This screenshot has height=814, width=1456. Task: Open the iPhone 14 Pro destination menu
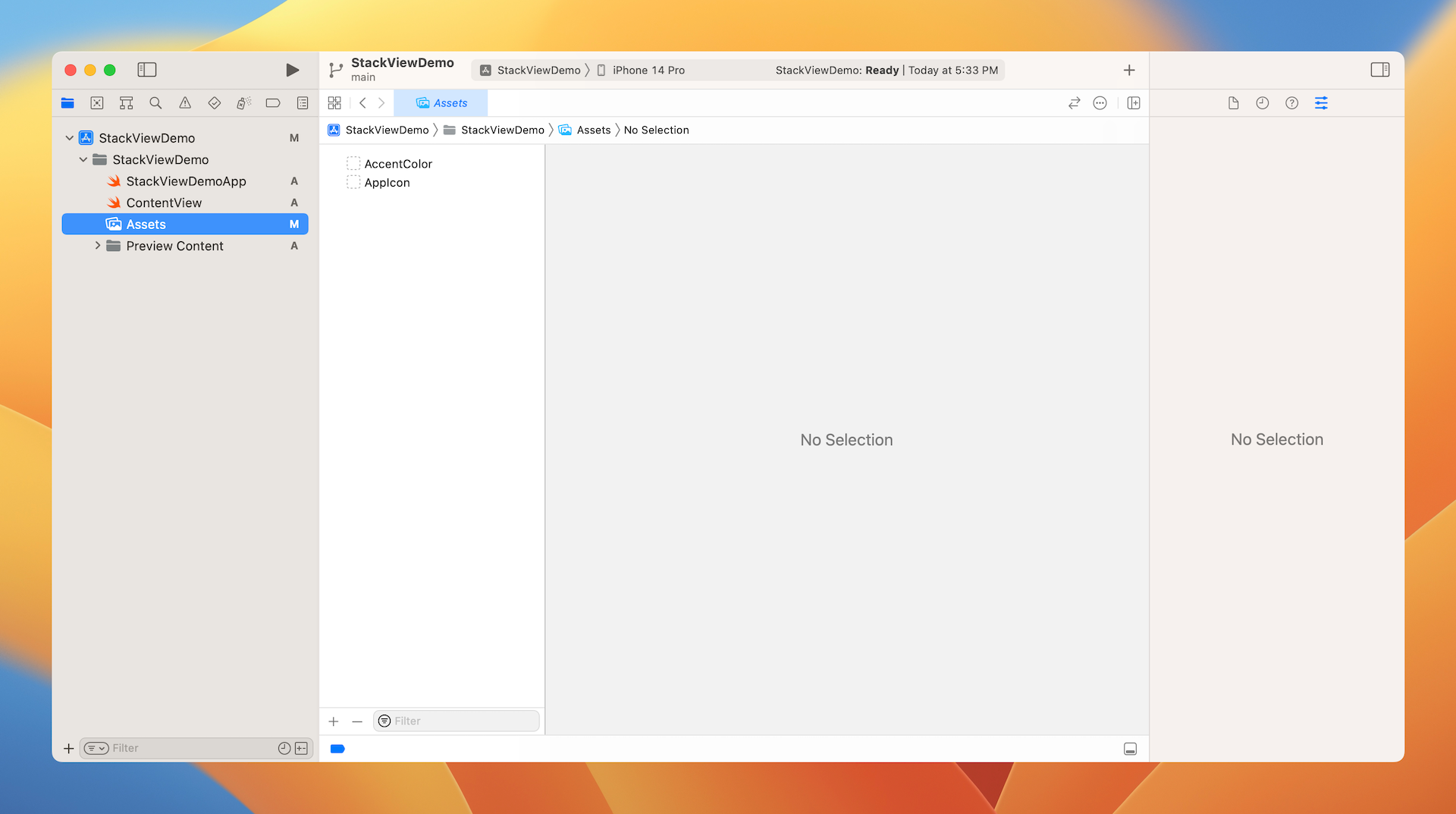click(x=648, y=71)
